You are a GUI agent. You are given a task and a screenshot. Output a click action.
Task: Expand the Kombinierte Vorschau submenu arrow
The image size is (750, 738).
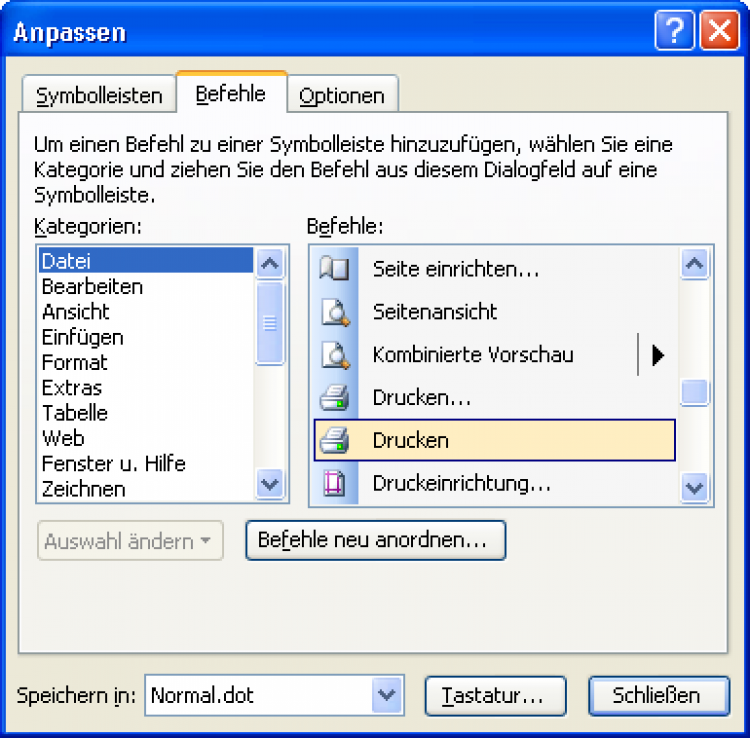(x=657, y=355)
